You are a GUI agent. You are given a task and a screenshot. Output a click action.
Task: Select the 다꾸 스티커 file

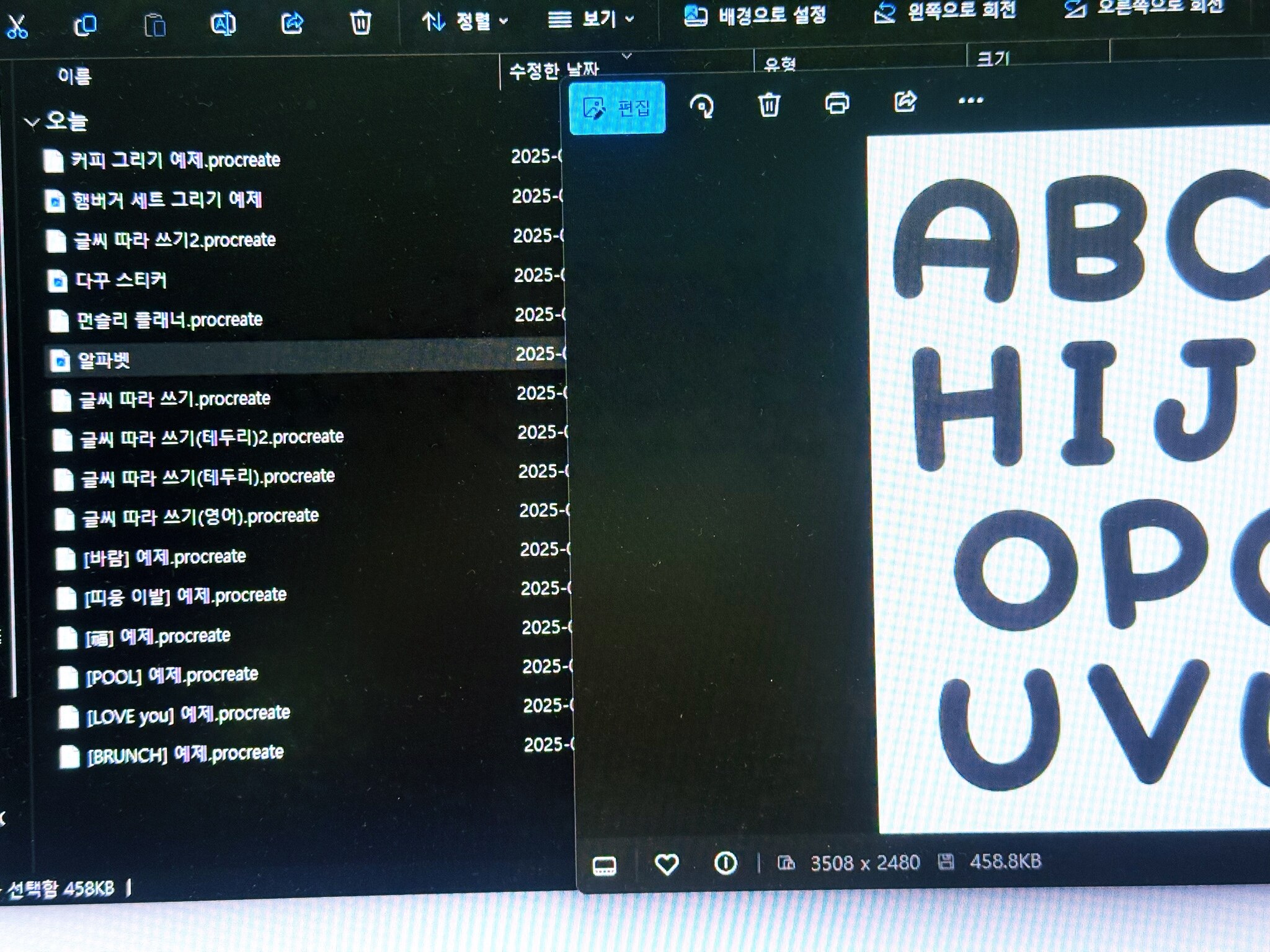121,281
